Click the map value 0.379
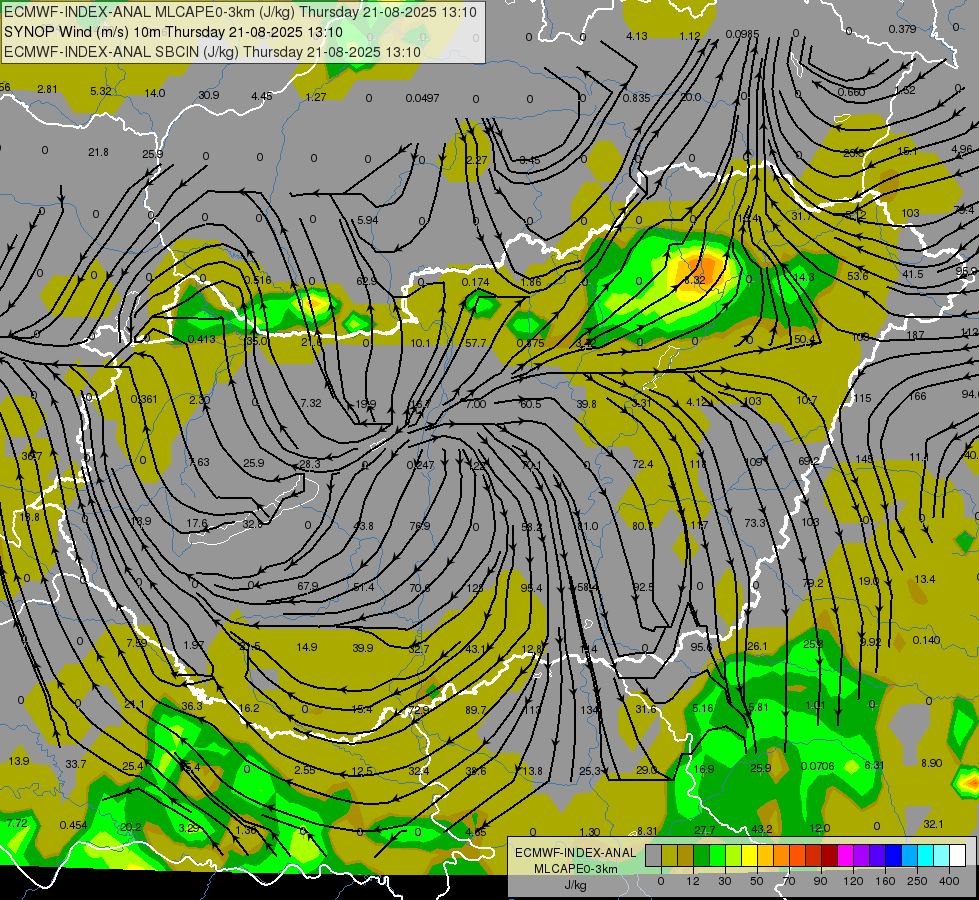979x900 pixels. coord(902,29)
